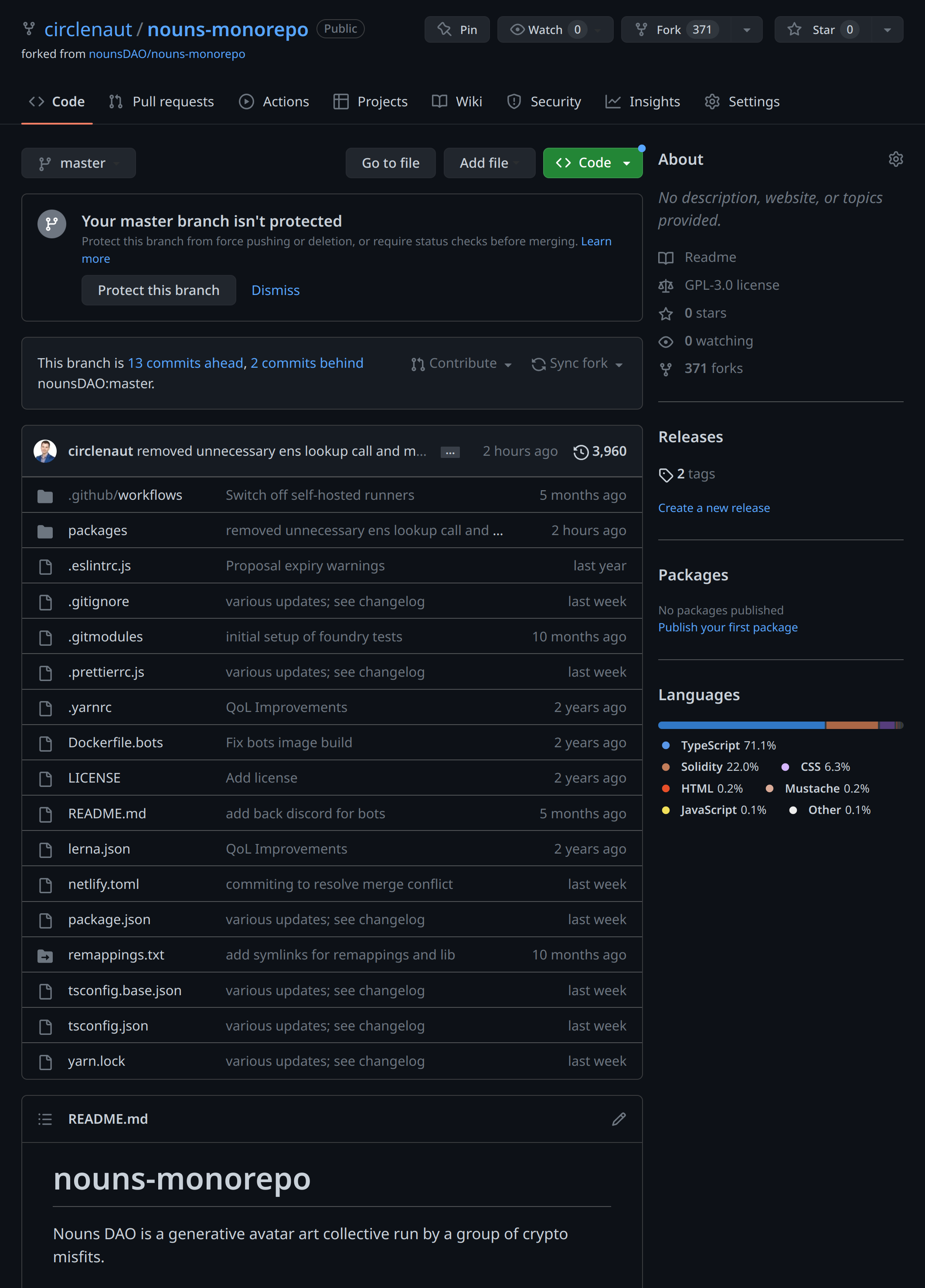Click the eye icon beside 0 watching
This screenshot has height=1288, width=925.
coord(665,341)
